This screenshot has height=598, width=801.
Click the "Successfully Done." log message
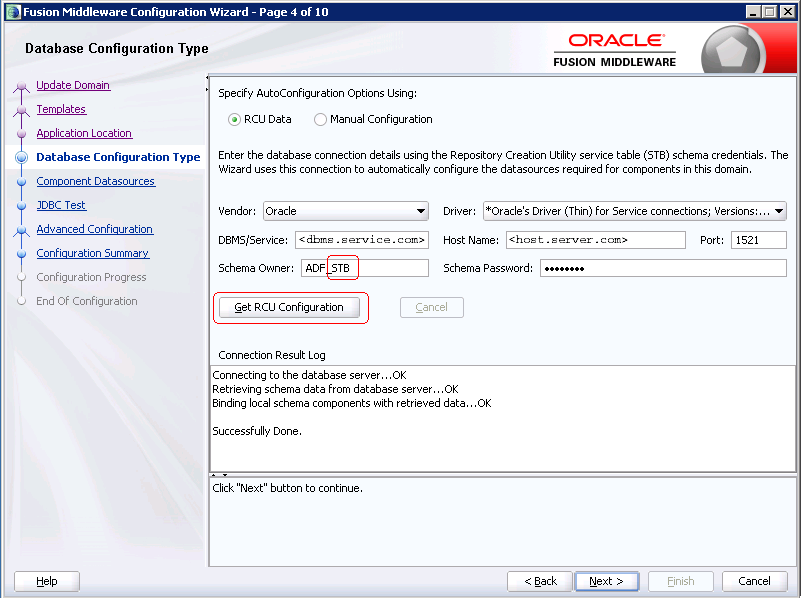(257, 432)
